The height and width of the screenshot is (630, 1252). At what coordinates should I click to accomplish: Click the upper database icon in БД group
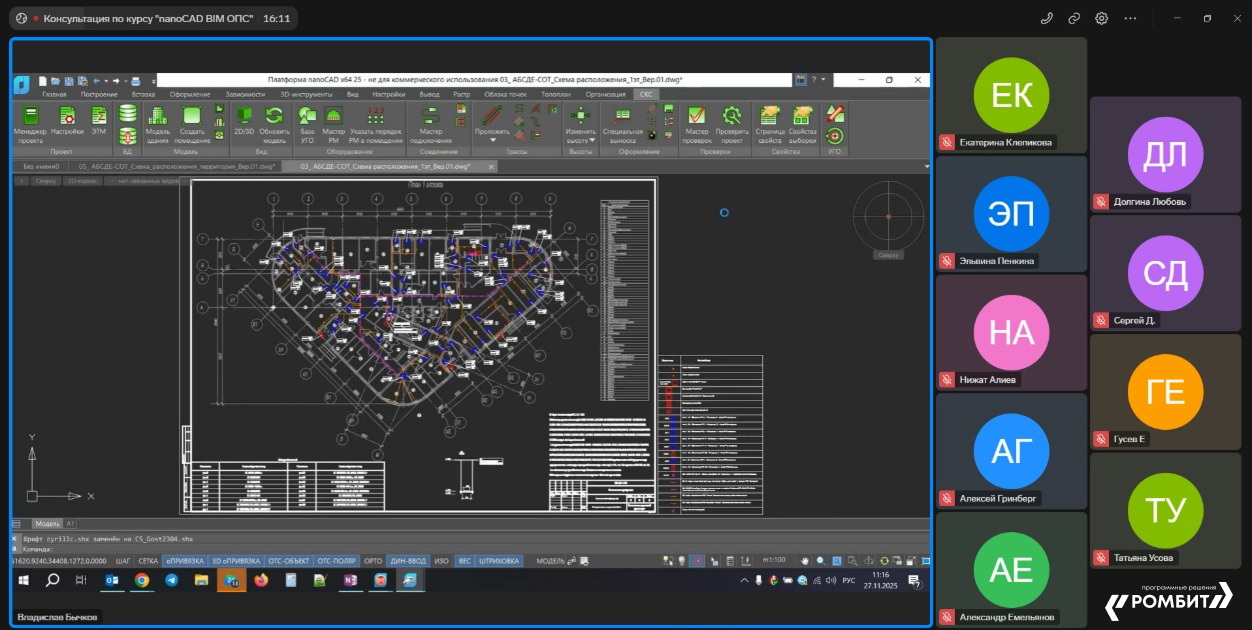pyautogui.click(x=128, y=112)
